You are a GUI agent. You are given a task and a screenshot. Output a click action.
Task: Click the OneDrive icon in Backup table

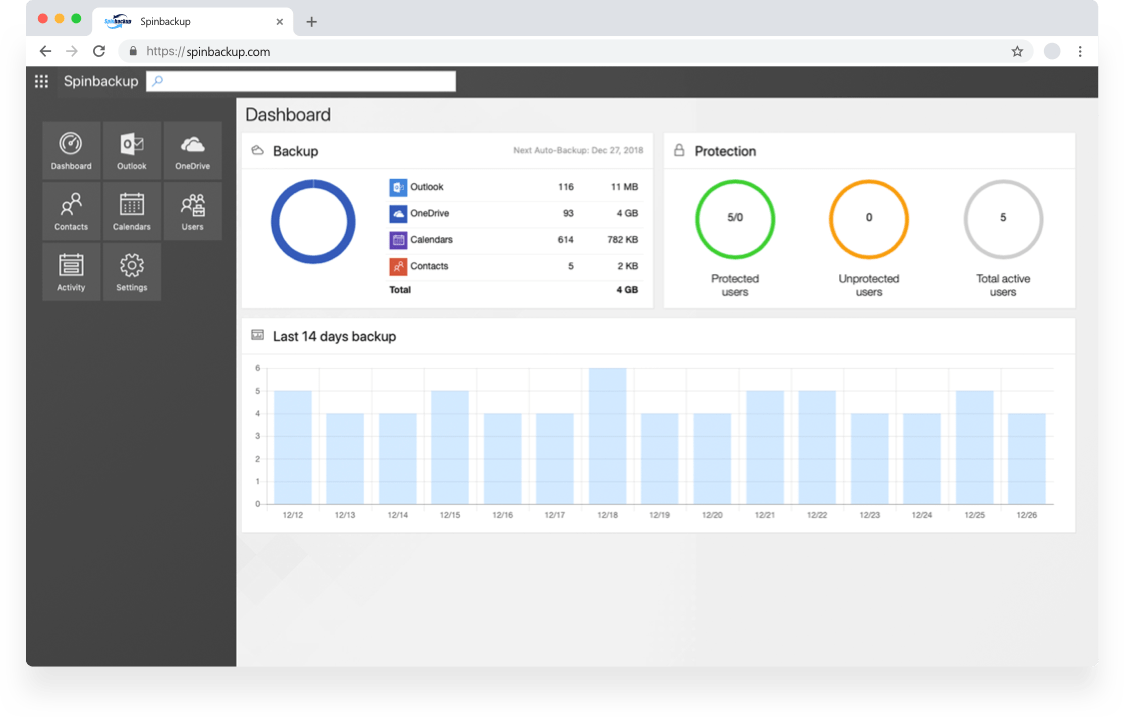[398, 214]
